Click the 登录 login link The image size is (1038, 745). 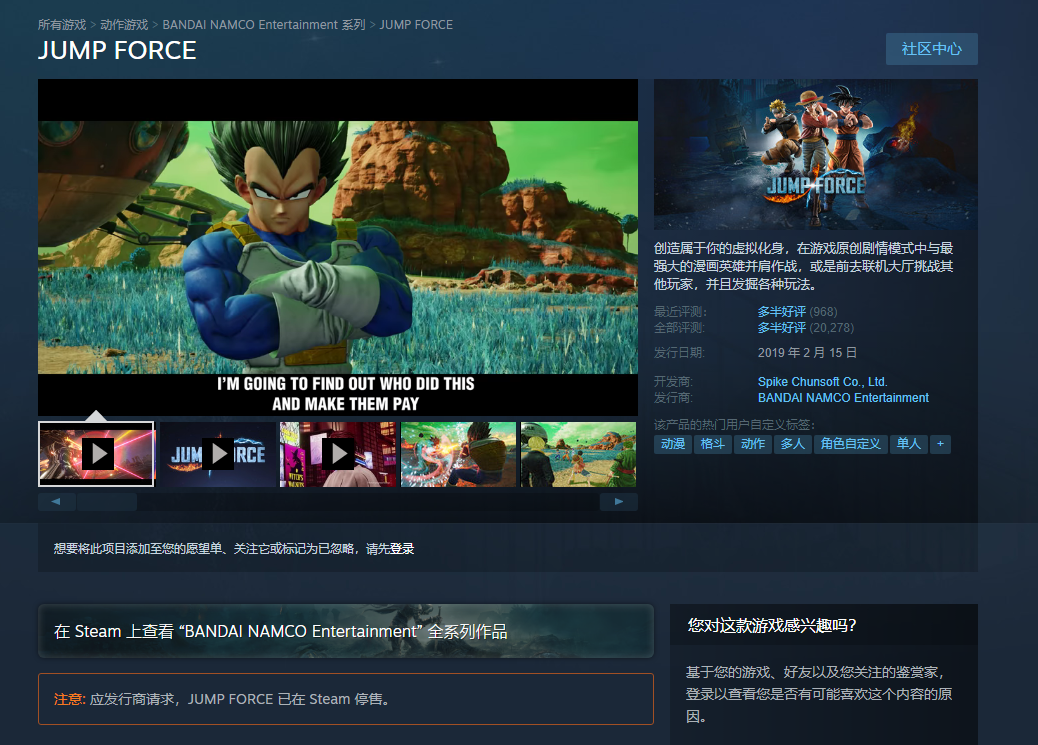pyautogui.click(x=402, y=549)
